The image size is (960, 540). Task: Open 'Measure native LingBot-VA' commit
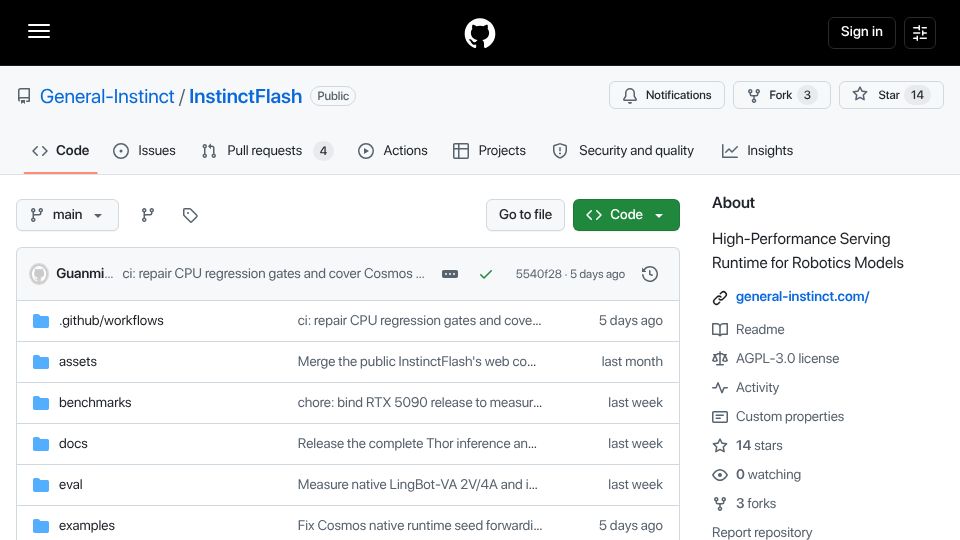pyautogui.click(x=418, y=485)
